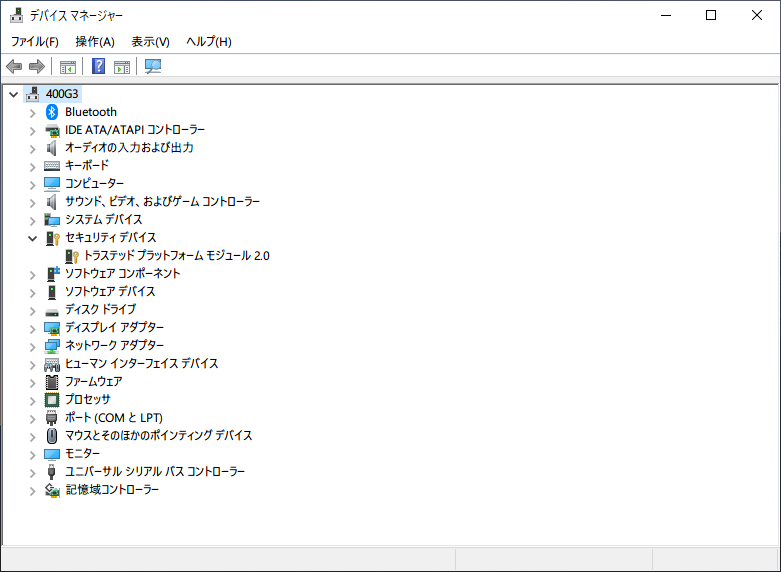Select the モニター label
This screenshot has width=781, height=572.
(82, 453)
